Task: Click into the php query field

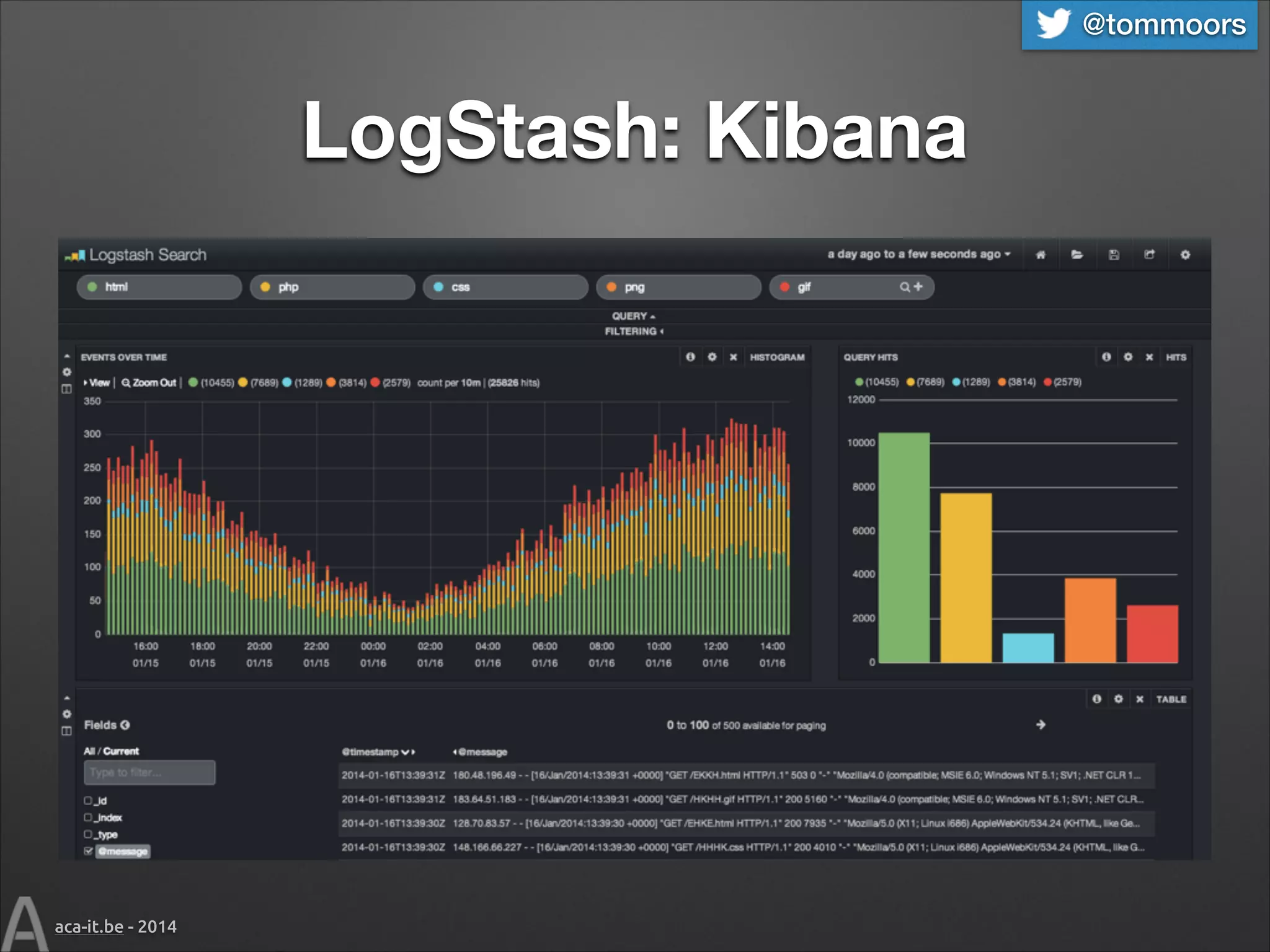Action: 332,287
